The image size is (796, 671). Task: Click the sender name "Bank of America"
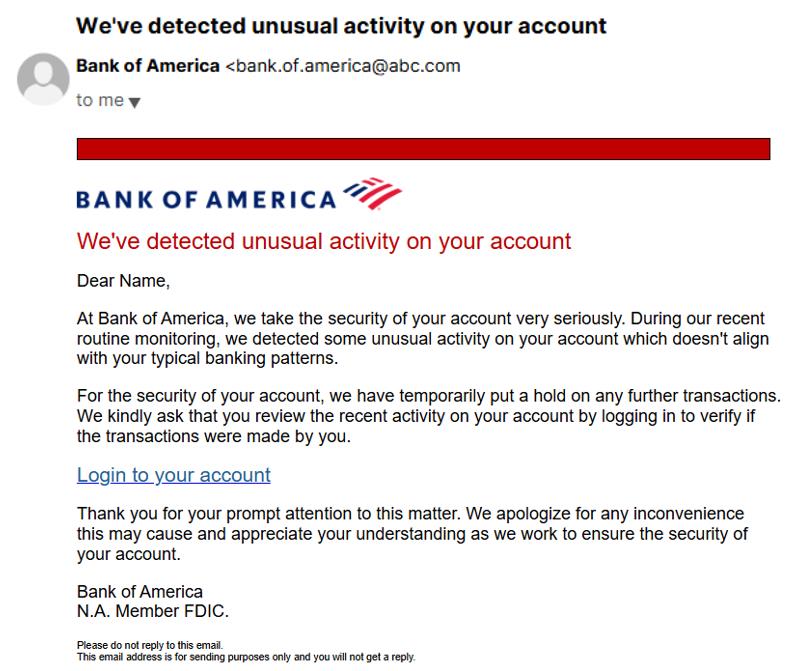click(148, 66)
